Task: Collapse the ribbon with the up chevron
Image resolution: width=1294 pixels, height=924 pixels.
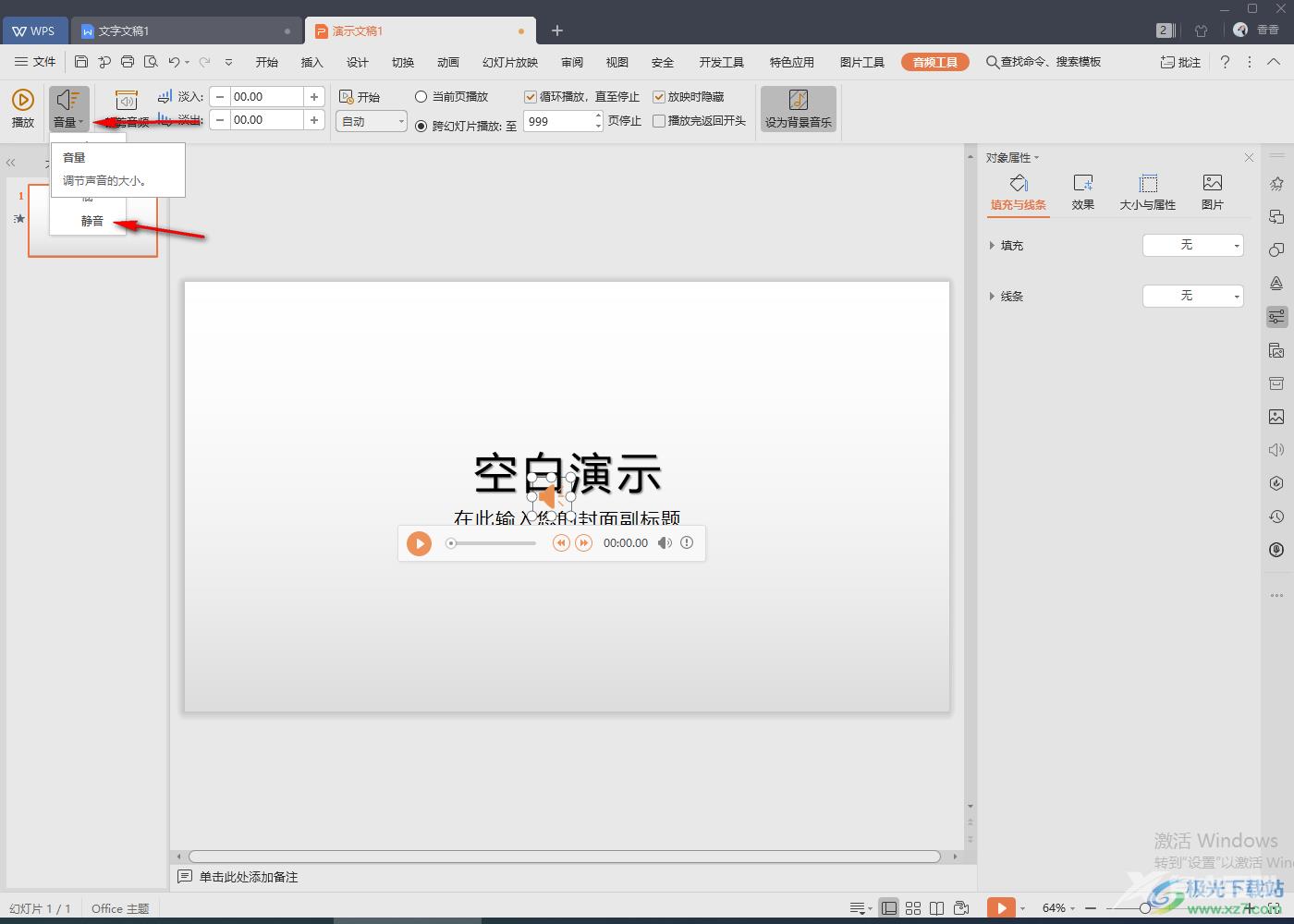Action: (1274, 62)
